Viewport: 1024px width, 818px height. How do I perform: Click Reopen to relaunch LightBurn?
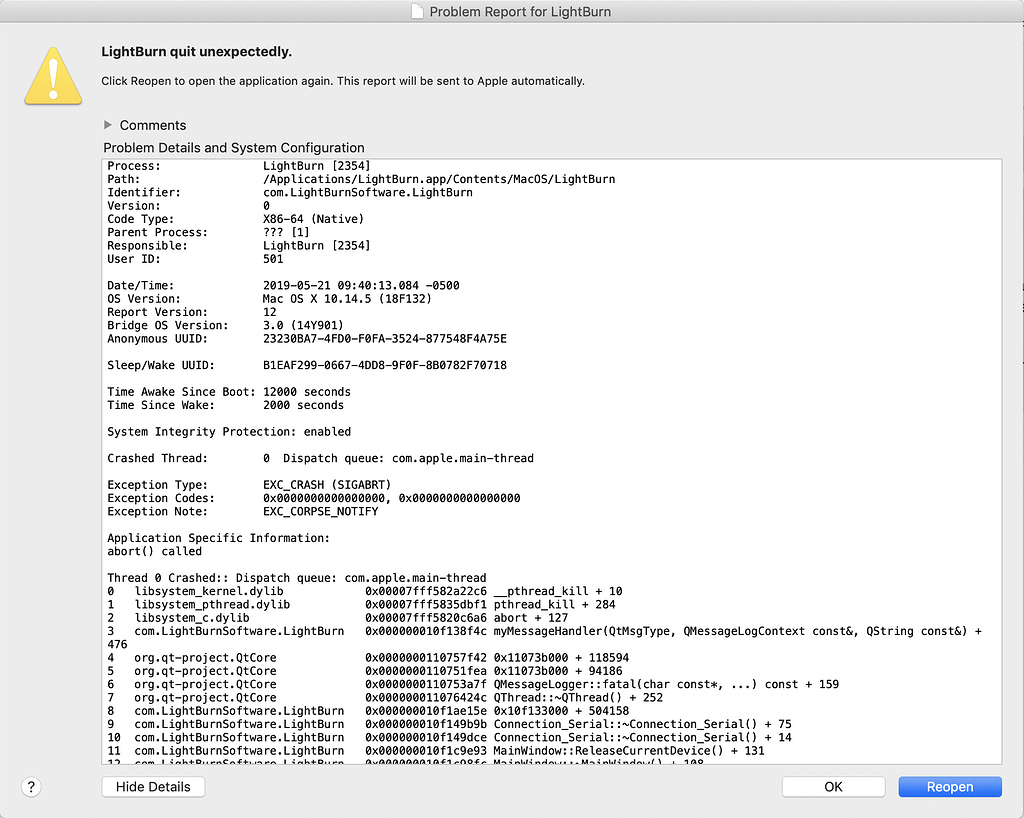[x=948, y=786]
